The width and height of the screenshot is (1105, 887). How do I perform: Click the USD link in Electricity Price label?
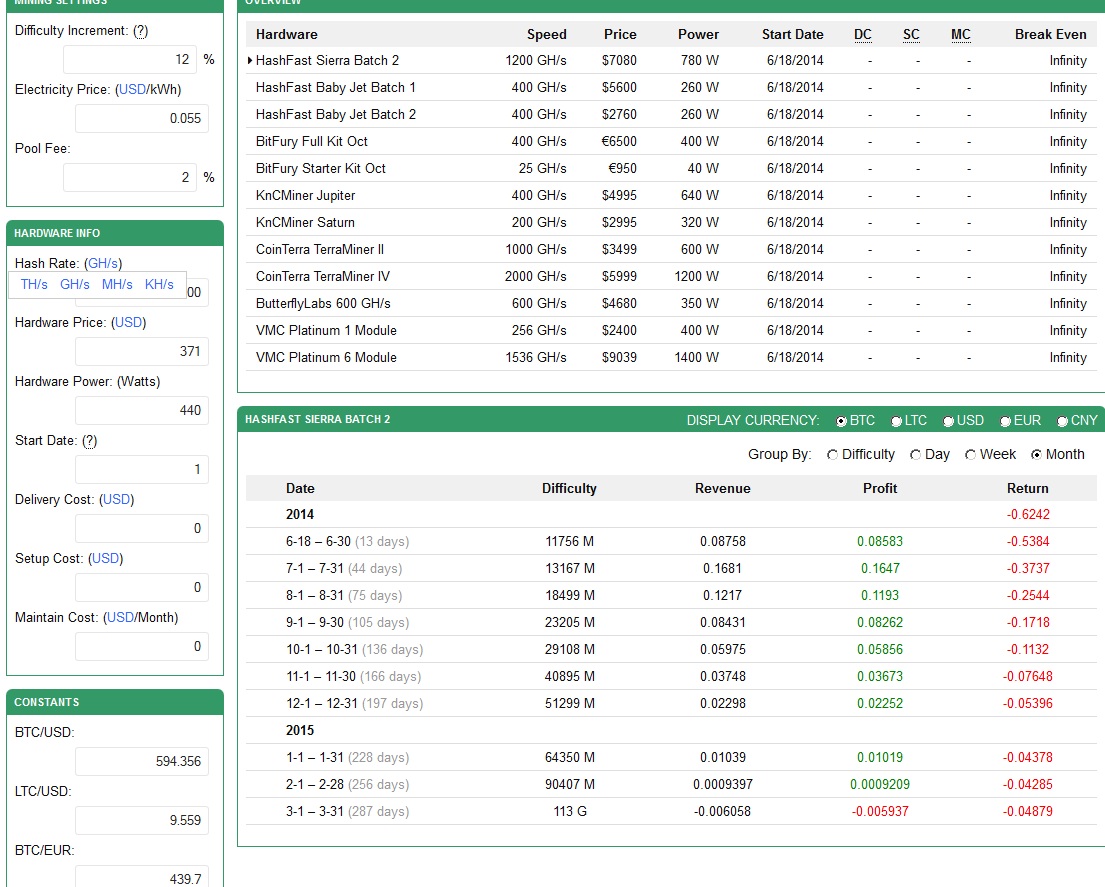(x=132, y=89)
